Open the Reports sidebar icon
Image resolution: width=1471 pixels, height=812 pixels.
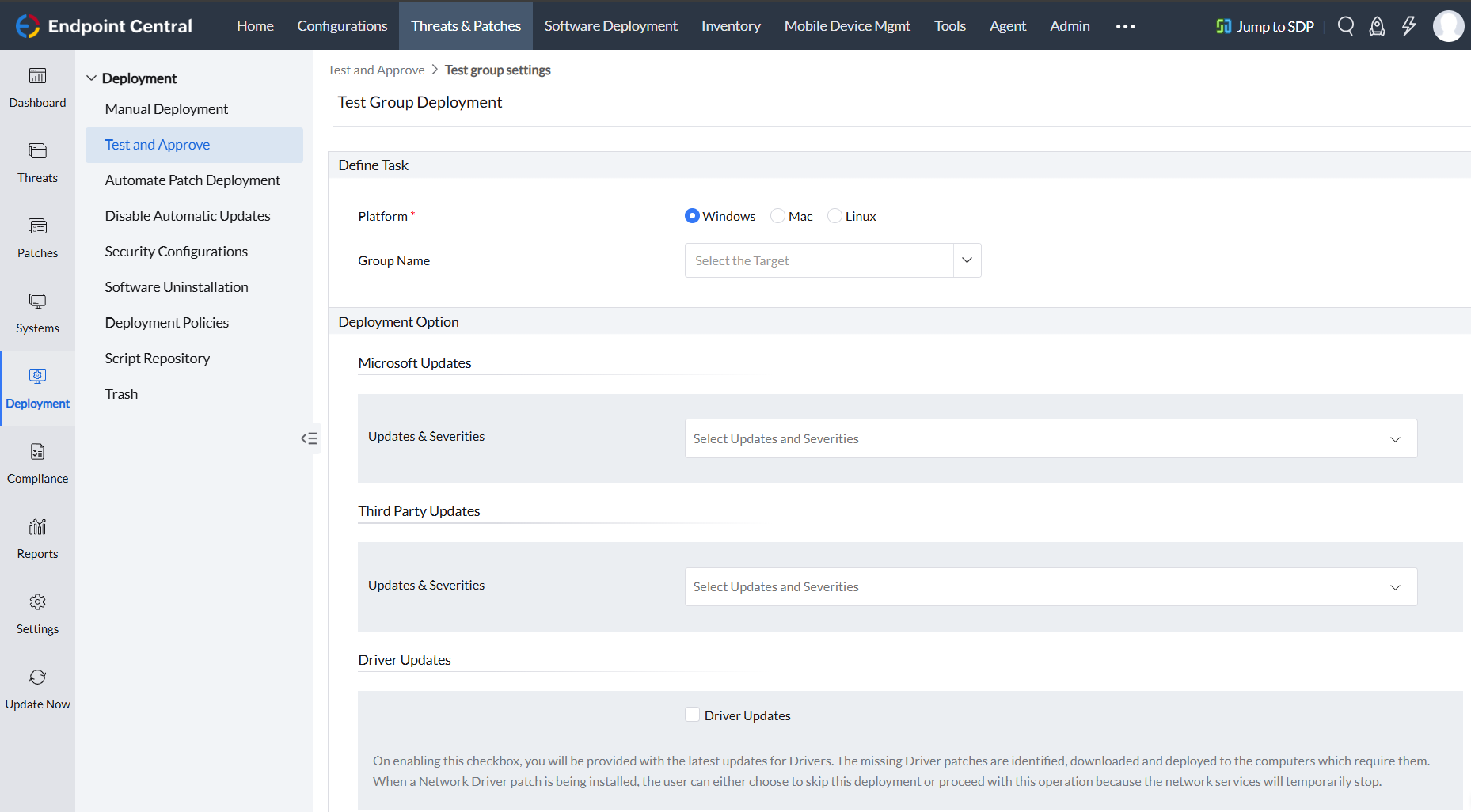[37, 527]
